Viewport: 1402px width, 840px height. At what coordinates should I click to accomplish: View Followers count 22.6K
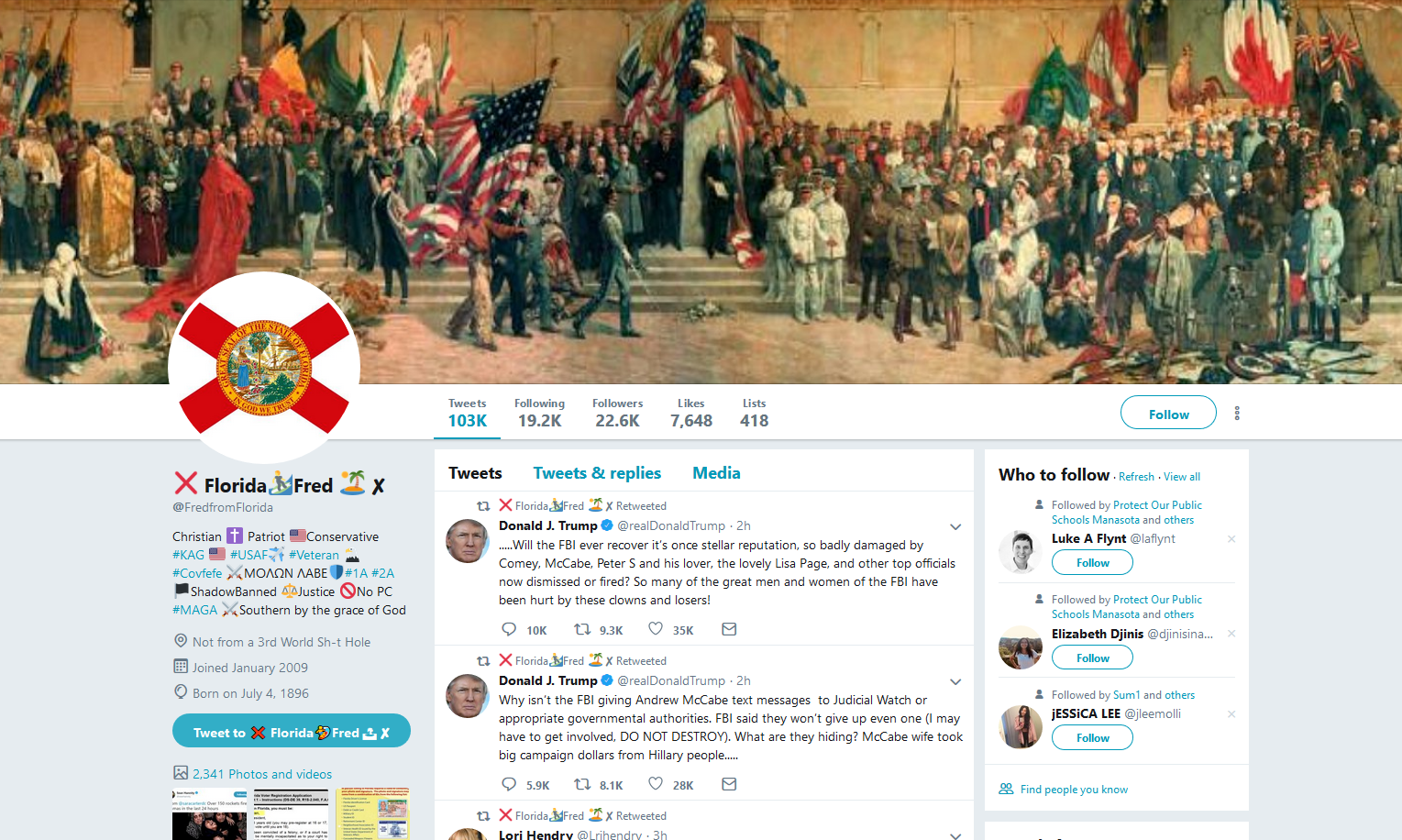617,413
